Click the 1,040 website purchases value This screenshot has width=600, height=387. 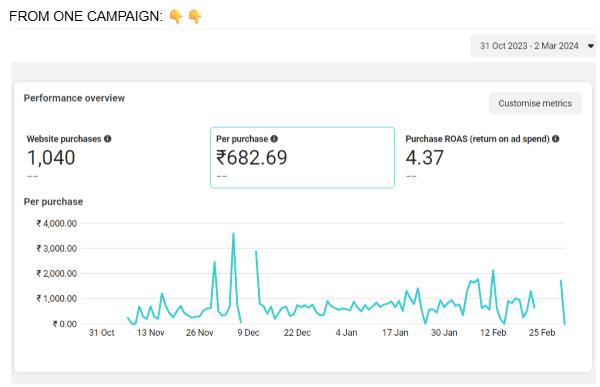click(51, 158)
